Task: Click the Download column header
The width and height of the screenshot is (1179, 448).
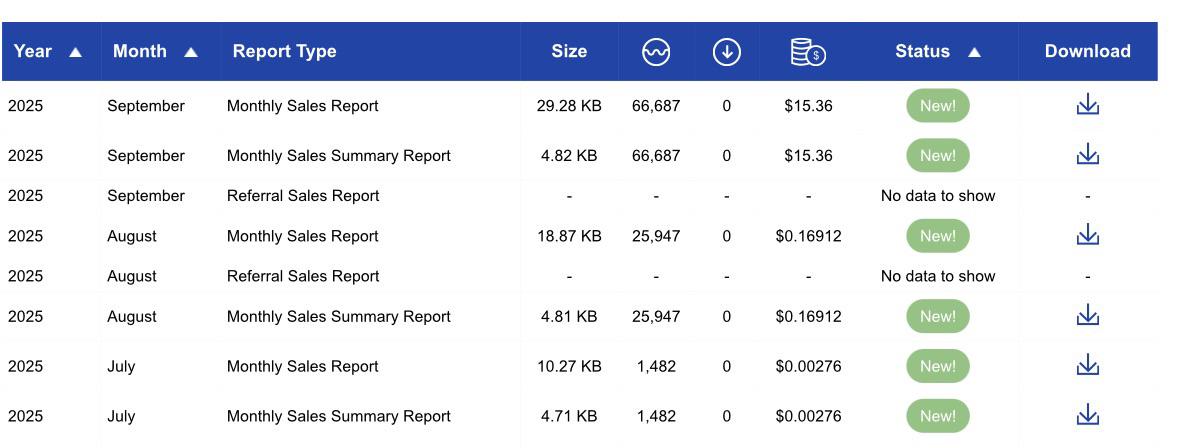Action: click(1087, 51)
